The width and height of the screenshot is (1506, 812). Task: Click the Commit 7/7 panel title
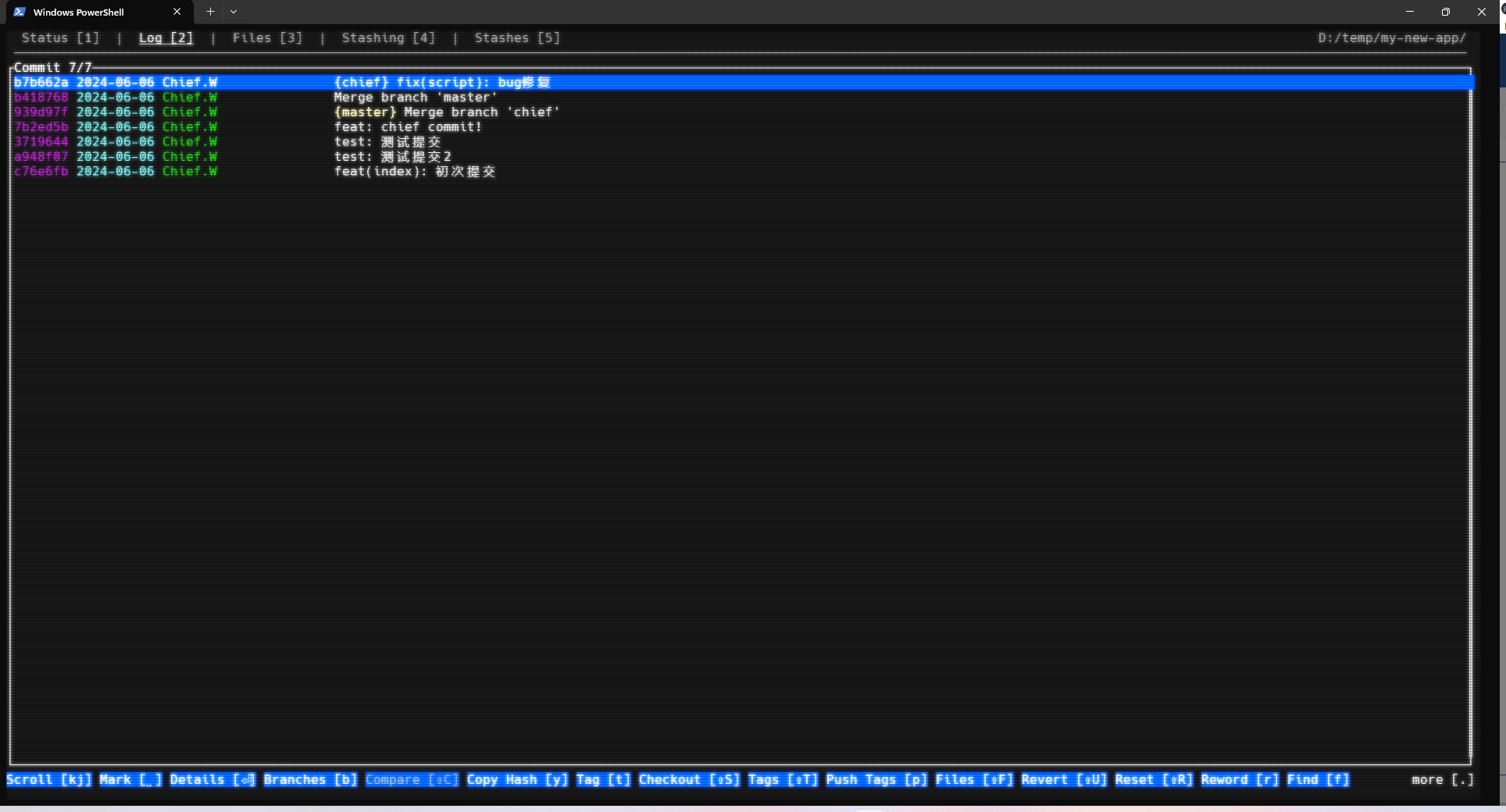tap(53, 68)
